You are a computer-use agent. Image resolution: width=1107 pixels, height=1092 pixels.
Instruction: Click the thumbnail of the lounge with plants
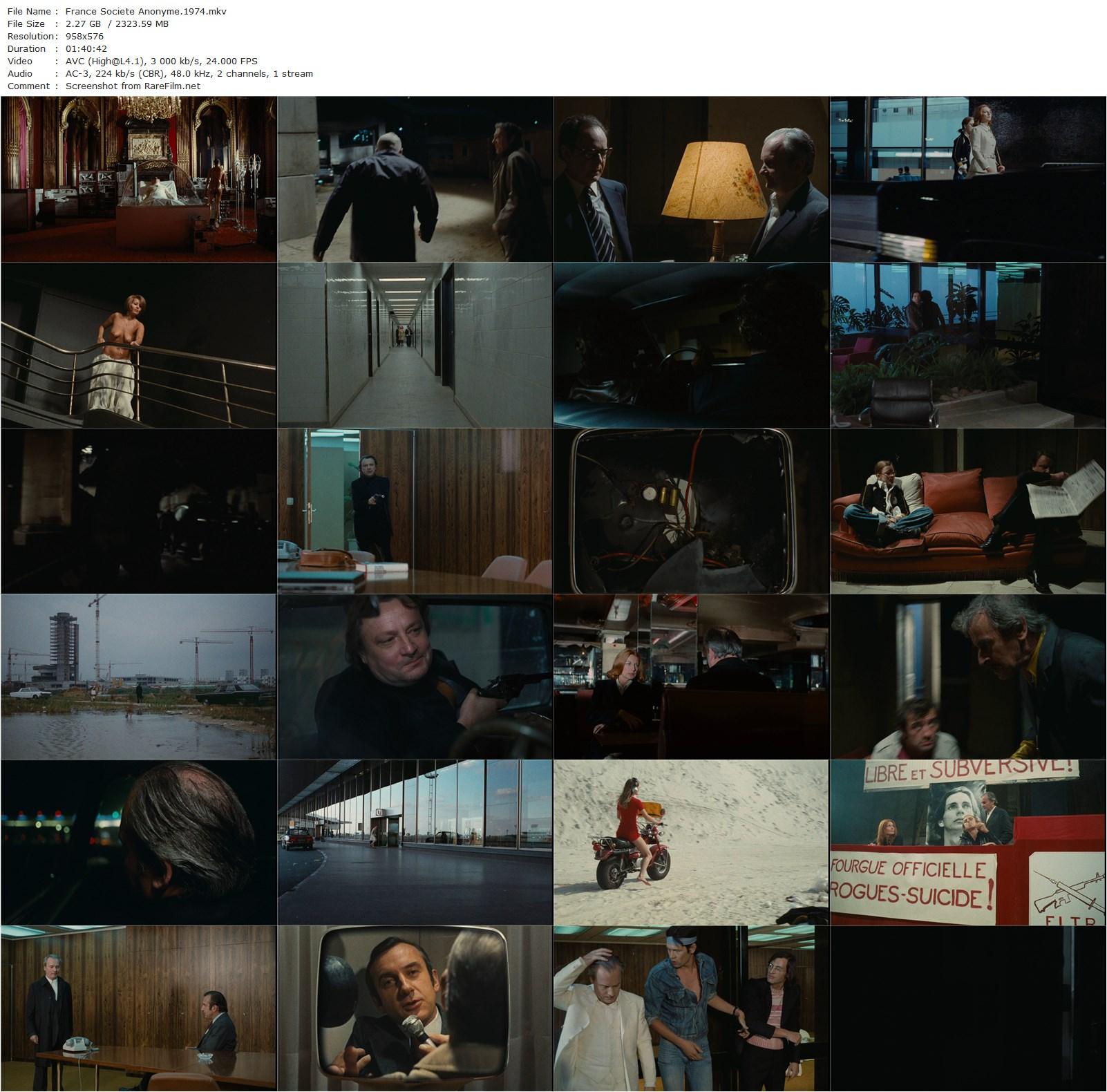point(967,345)
